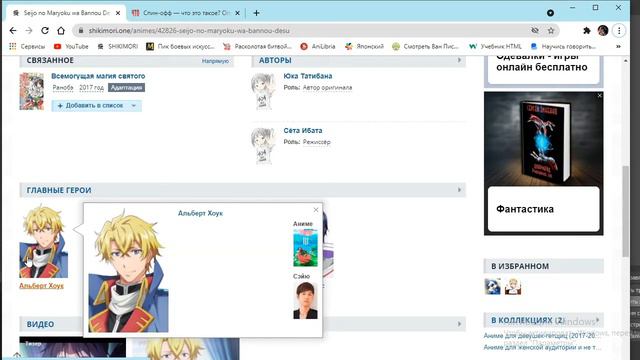640x360 pixels.
Task: Open the Сета Ибата author link
Action: coord(303,131)
